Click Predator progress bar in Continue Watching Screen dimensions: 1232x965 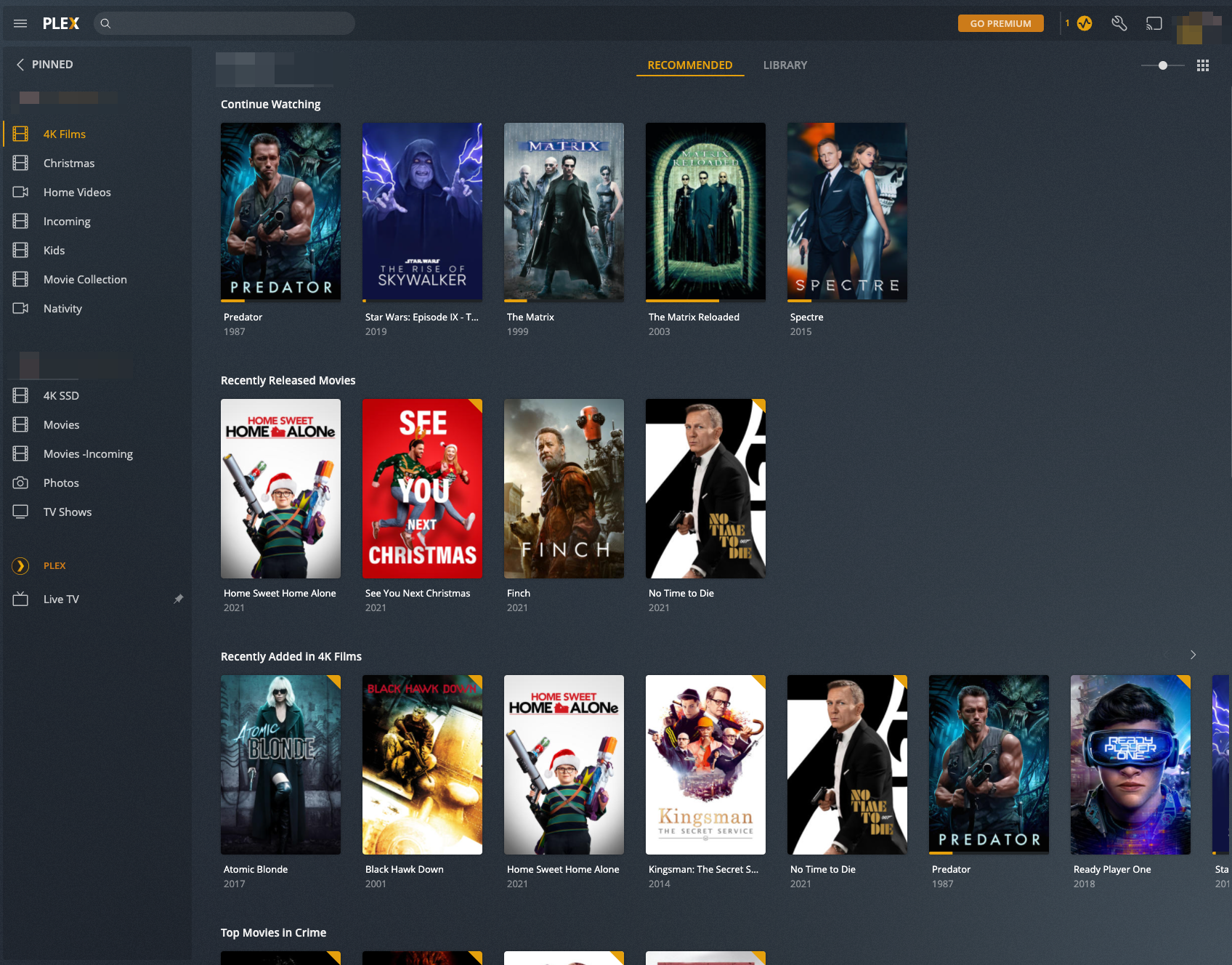(280, 300)
